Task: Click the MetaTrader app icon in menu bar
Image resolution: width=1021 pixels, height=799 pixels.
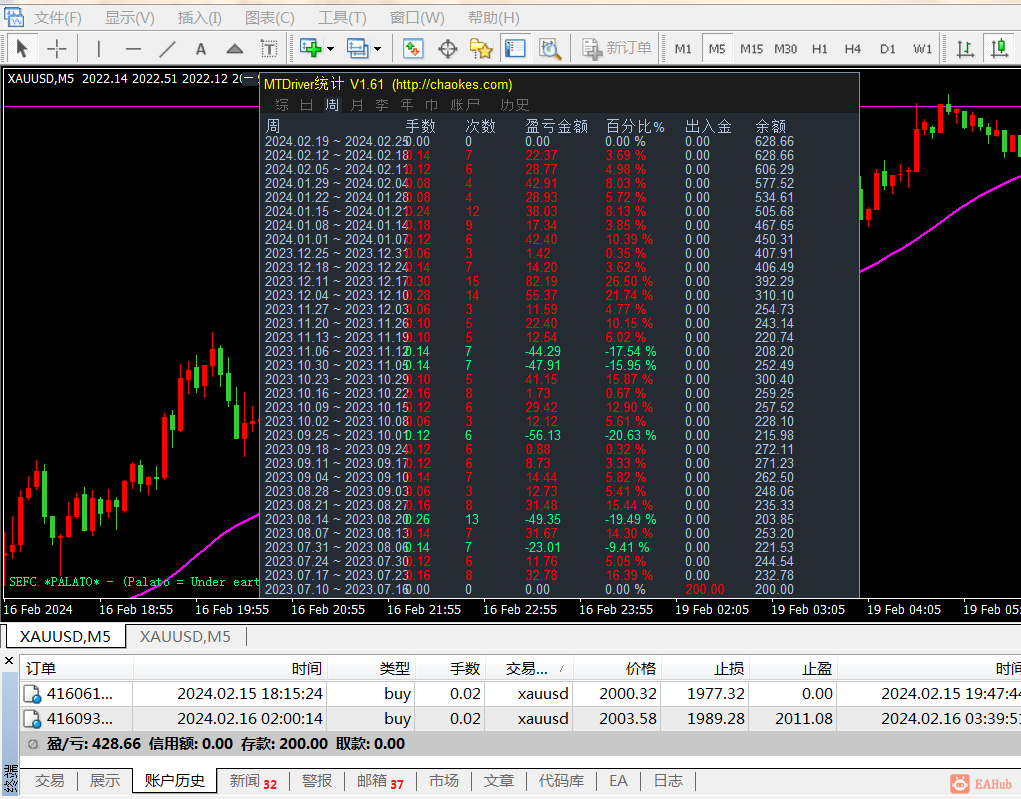Action: [x=14, y=17]
